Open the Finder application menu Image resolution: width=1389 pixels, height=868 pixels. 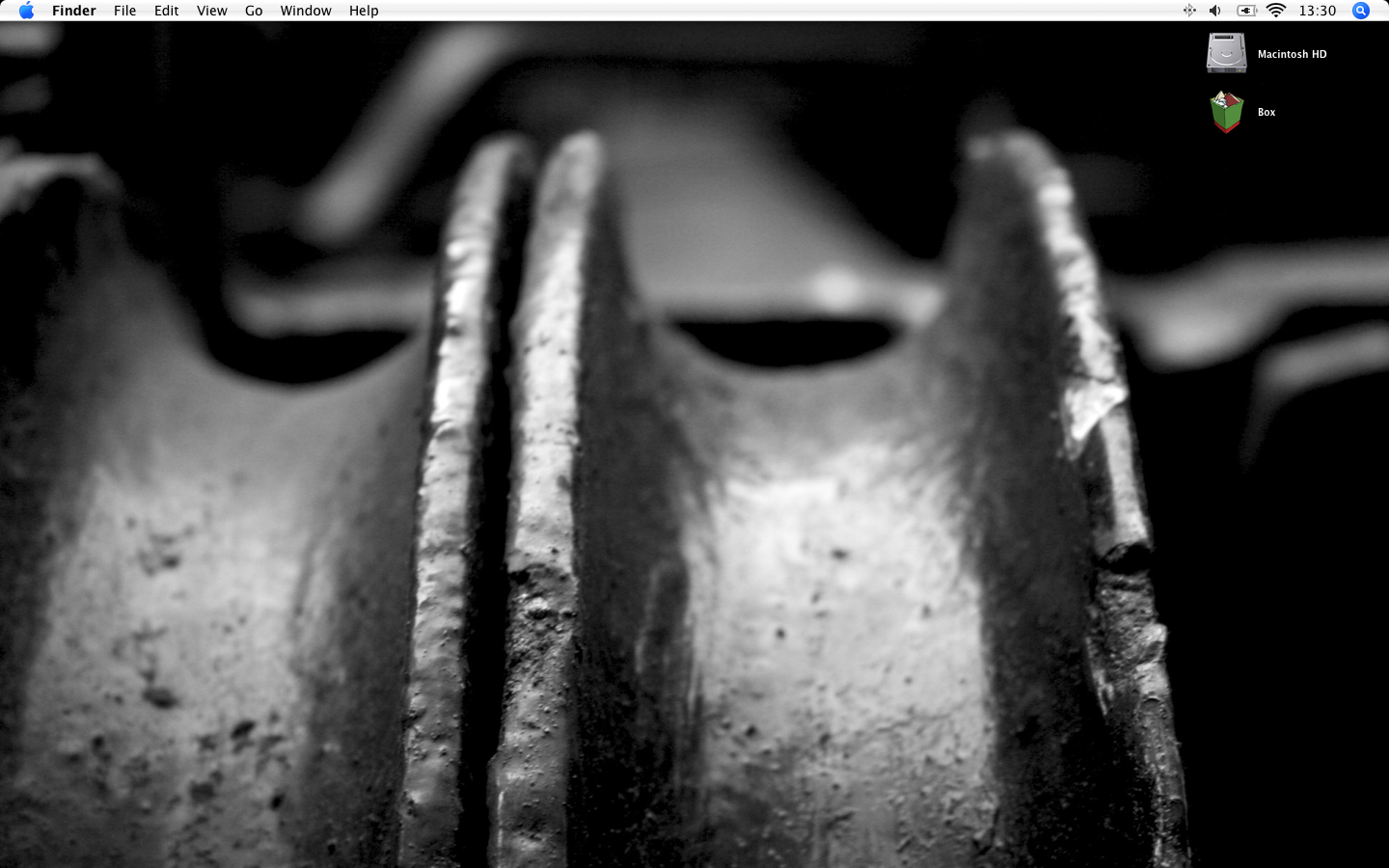coord(74,11)
